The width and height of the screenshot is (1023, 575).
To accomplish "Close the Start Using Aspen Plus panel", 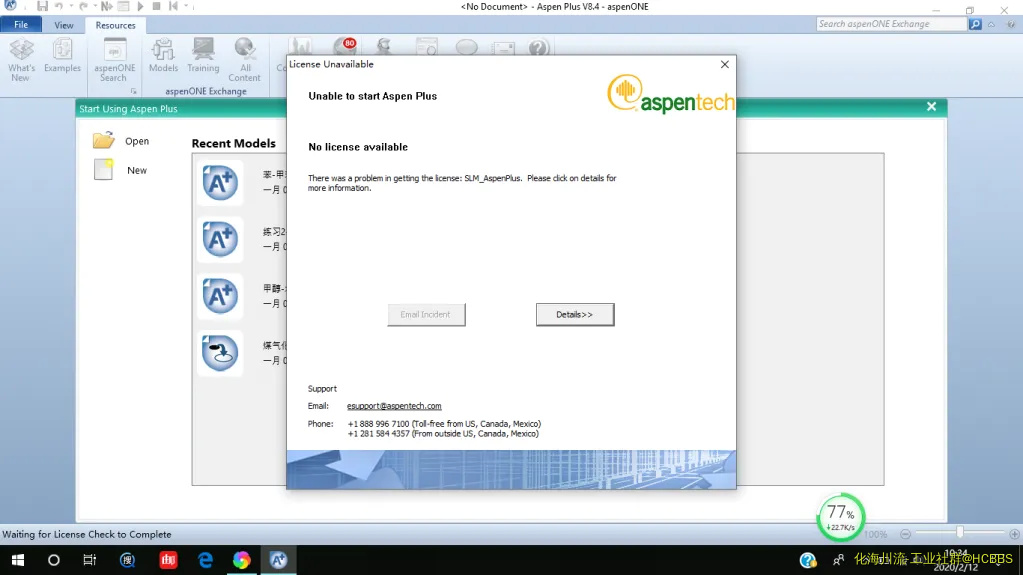I will click(931, 107).
